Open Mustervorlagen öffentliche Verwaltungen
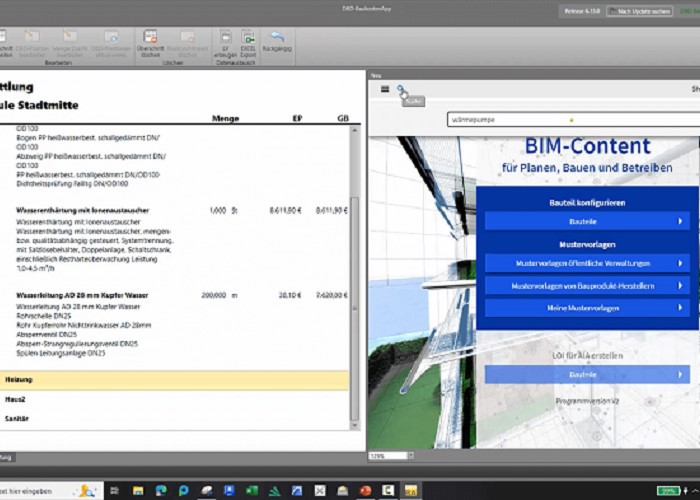Screen dimensions: 700x500 [x=587, y=263]
